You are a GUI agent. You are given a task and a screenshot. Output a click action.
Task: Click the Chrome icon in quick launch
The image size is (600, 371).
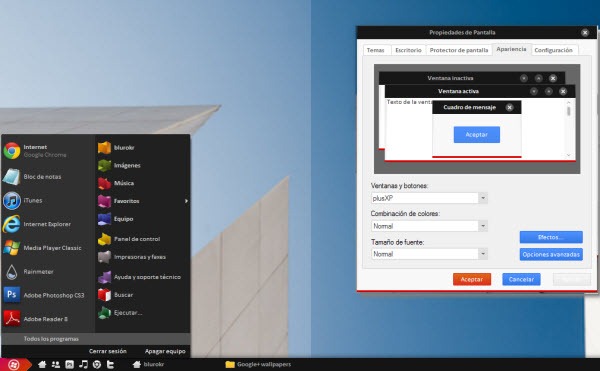point(97,364)
